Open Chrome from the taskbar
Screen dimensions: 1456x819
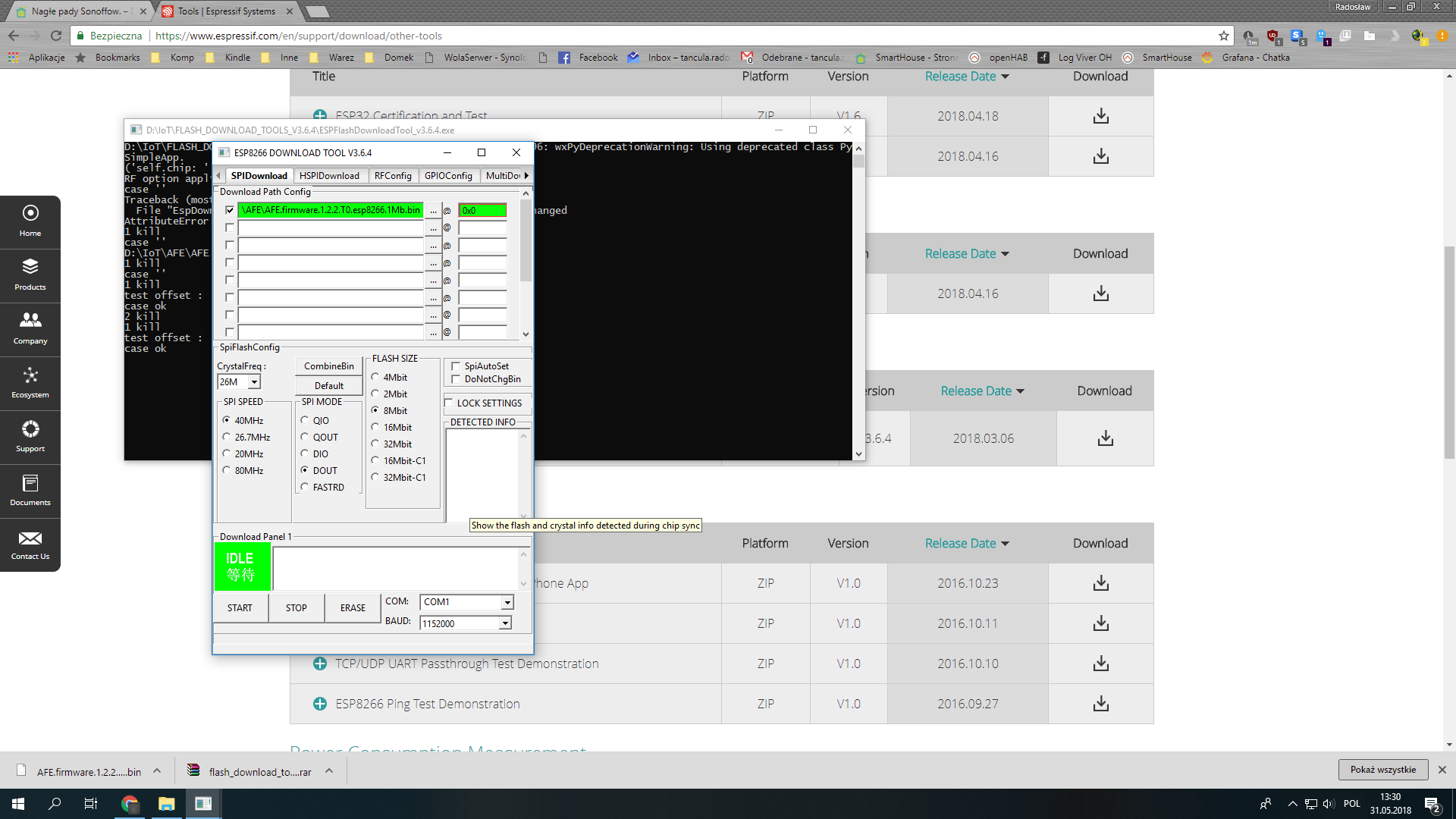click(x=130, y=804)
